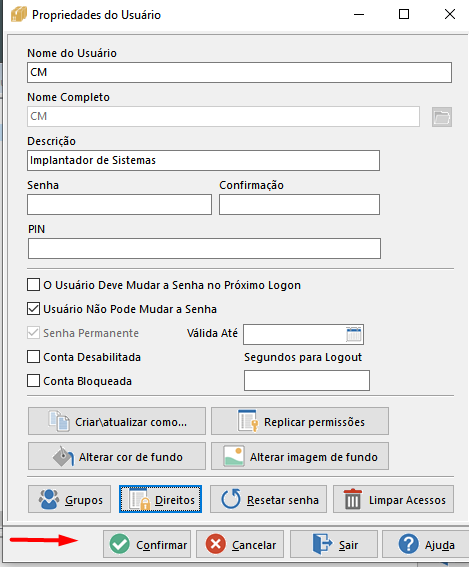Image resolution: width=469 pixels, height=567 pixels.
Task: Open the calendar picker in Válida Até
Action: point(354,334)
